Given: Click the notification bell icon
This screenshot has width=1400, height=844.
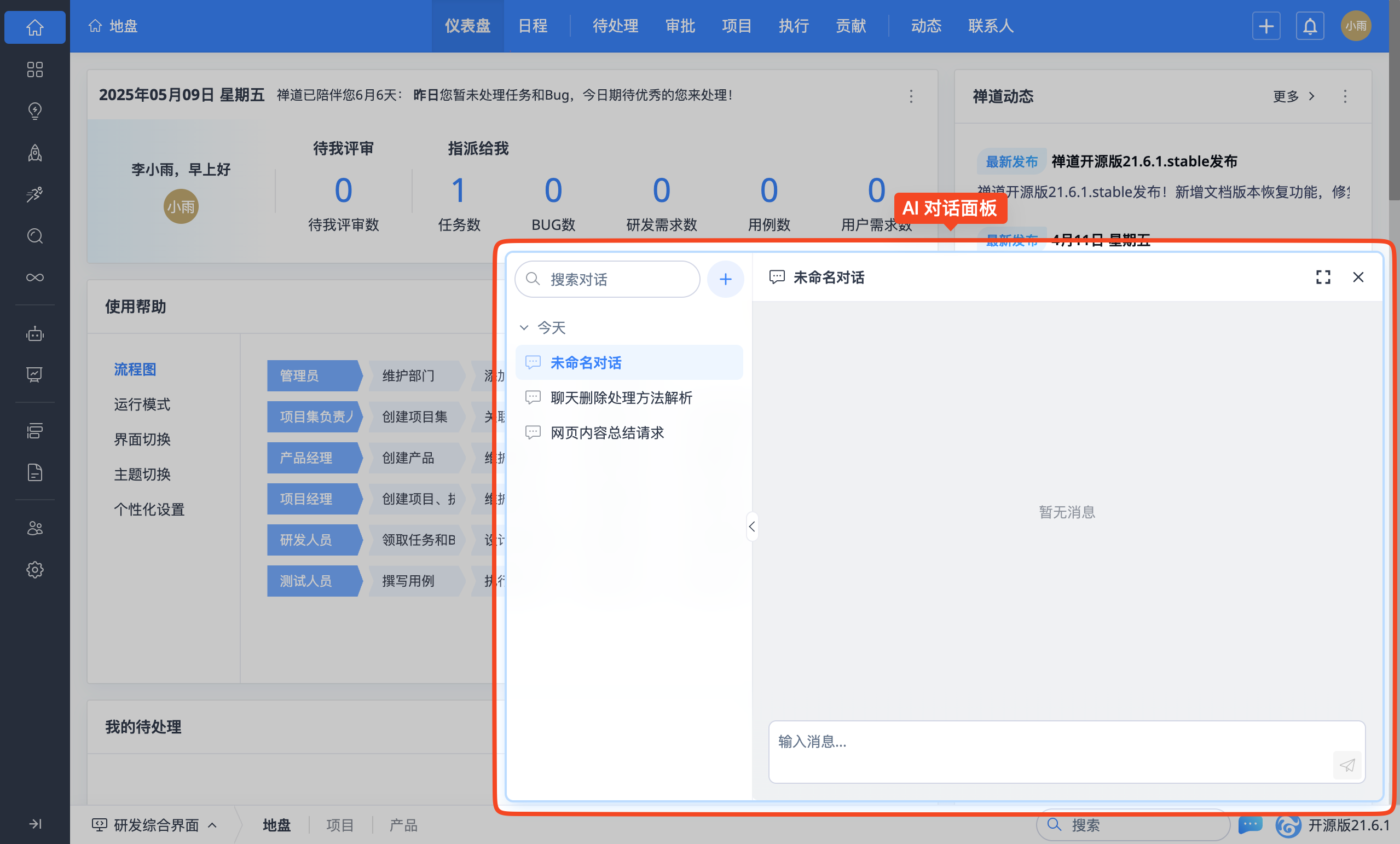Looking at the screenshot, I should (1310, 27).
